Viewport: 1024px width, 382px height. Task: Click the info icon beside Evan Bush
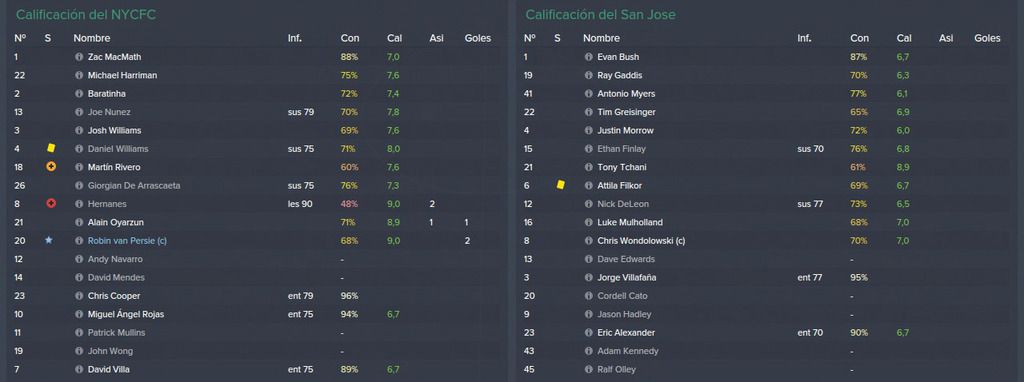tap(588, 57)
